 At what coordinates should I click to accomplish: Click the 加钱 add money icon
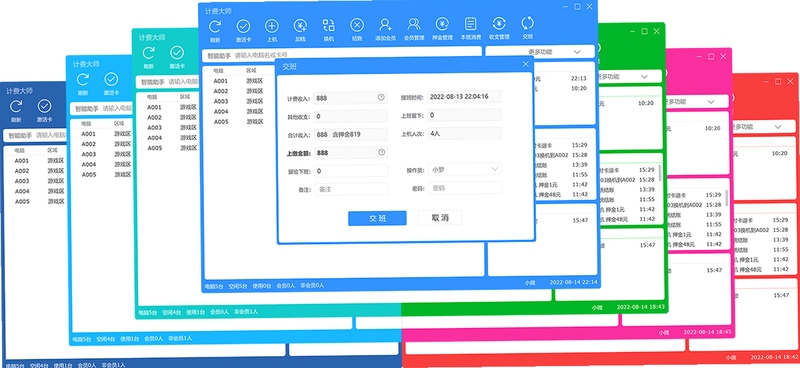click(x=300, y=26)
